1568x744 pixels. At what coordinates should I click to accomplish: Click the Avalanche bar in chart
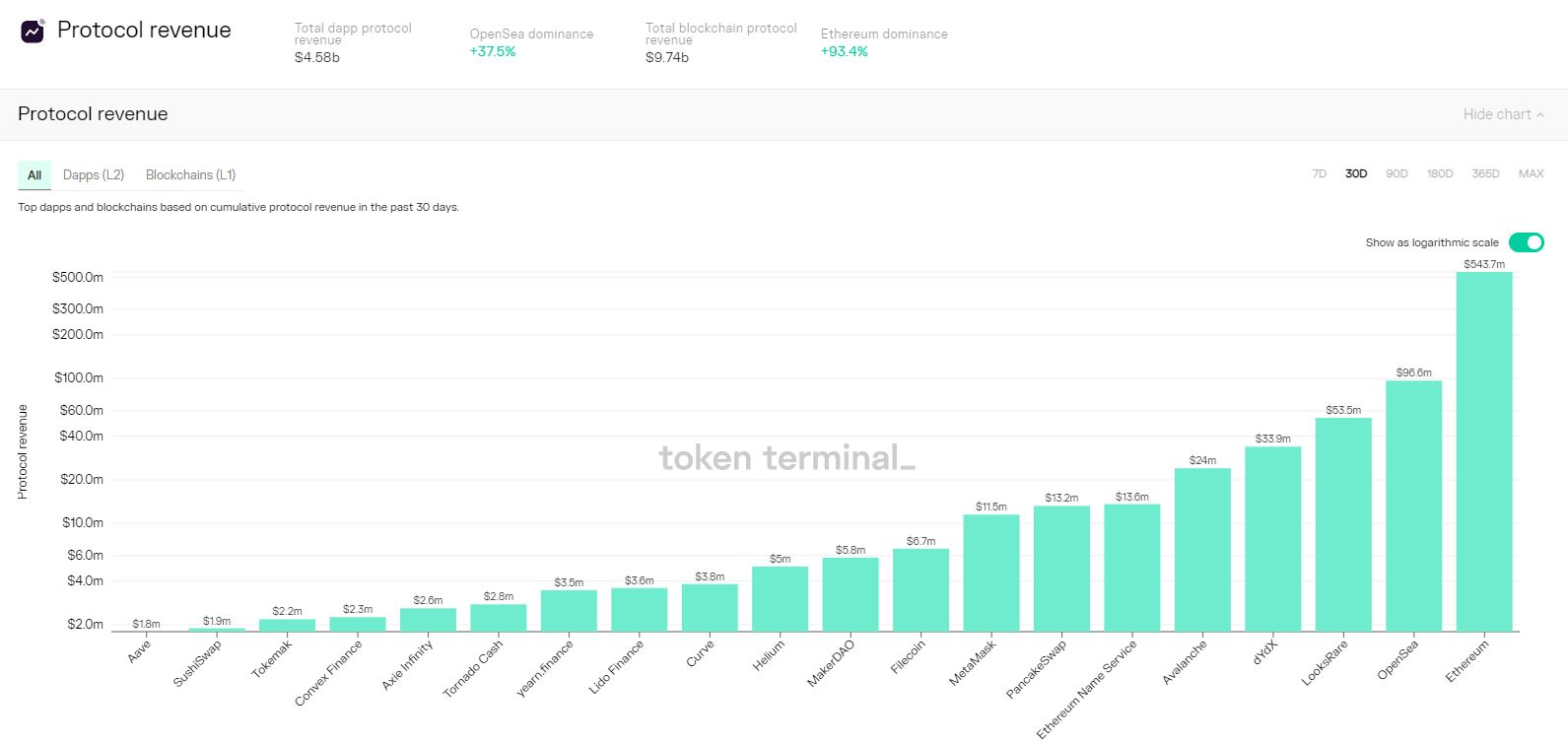pyautogui.click(x=1202, y=550)
